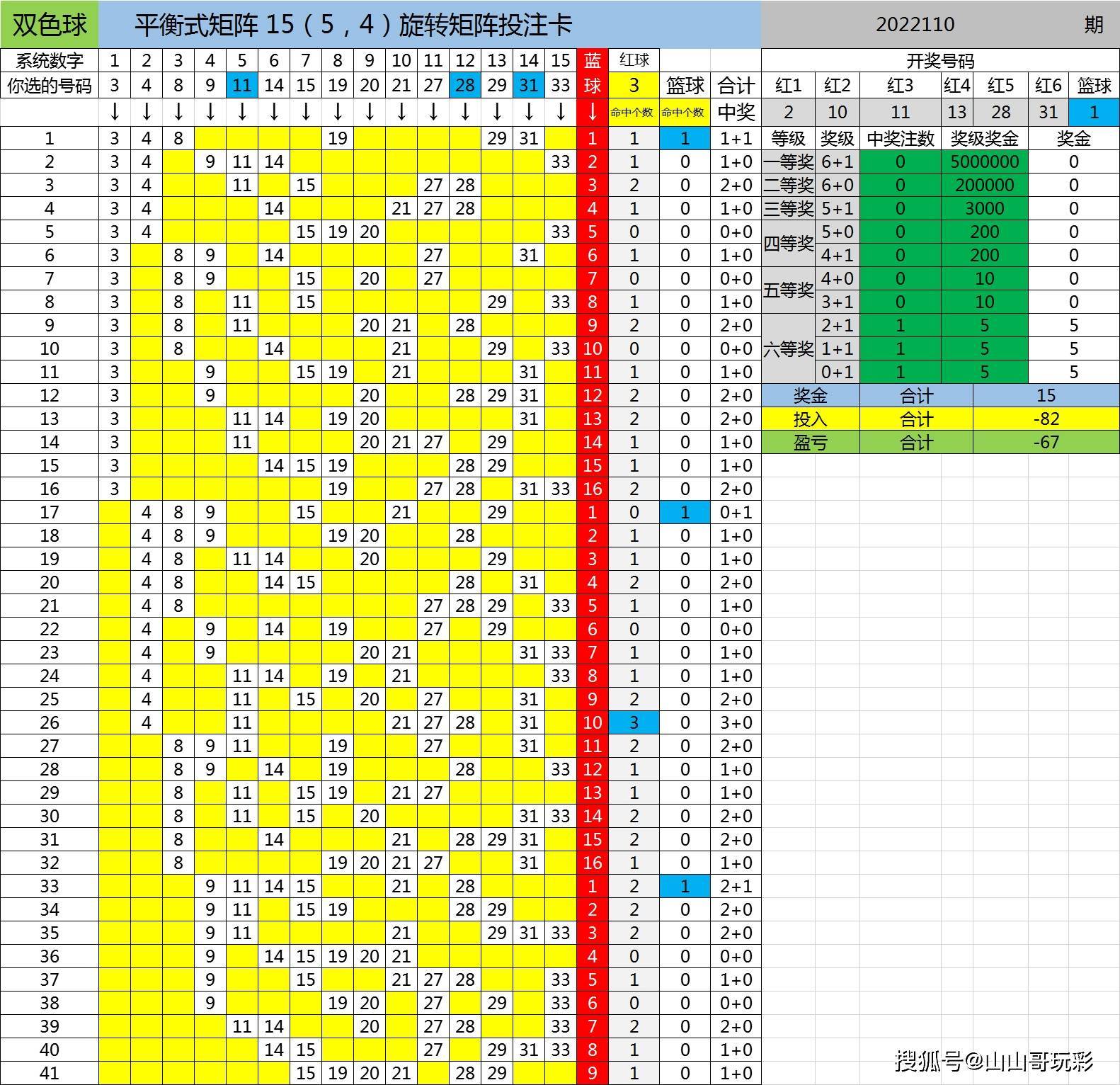The height and width of the screenshot is (1085, 1120).
Task: Click the 二等奖 prize level cell
Action: tap(788, 186)
